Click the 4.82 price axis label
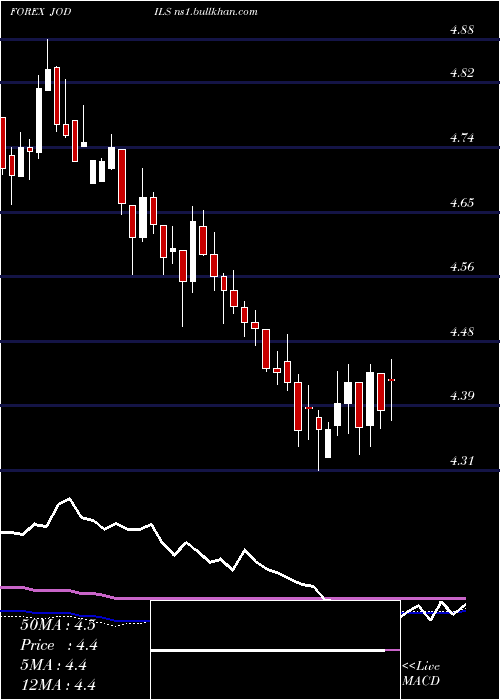Viewport: 500px width, 700px height. [x=462, y=73]
